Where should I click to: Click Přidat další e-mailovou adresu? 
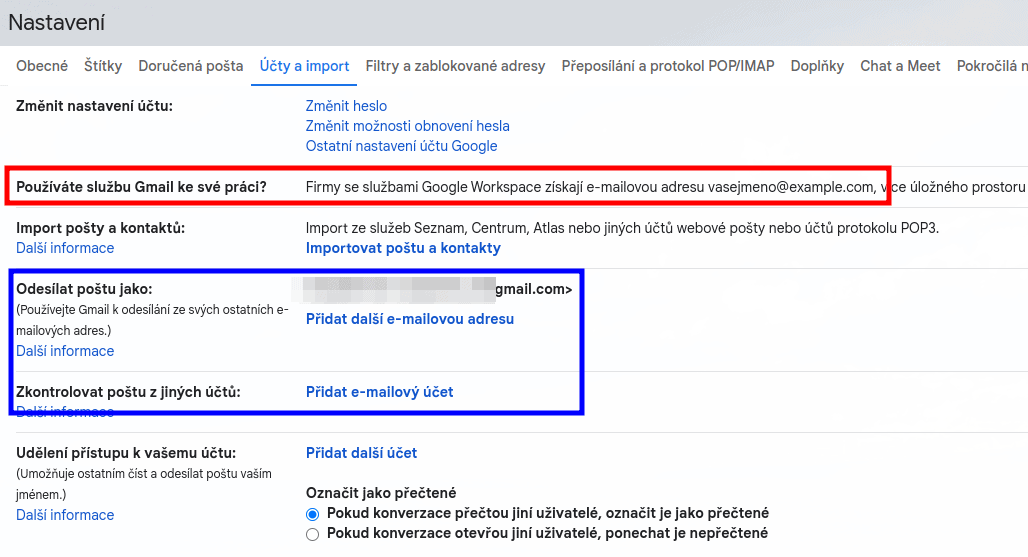point(410,319)
